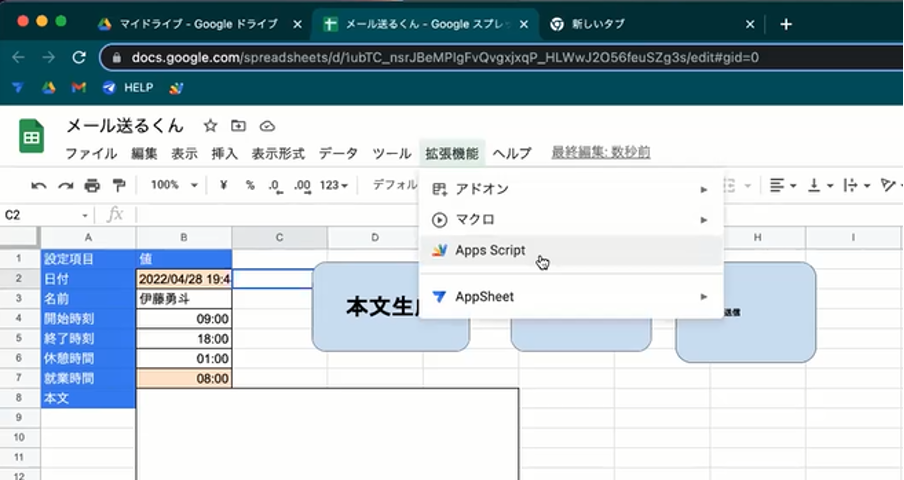Viewport: 904px width, 480px height.
Task: Select the paint format tool
Action: point(119,186)
